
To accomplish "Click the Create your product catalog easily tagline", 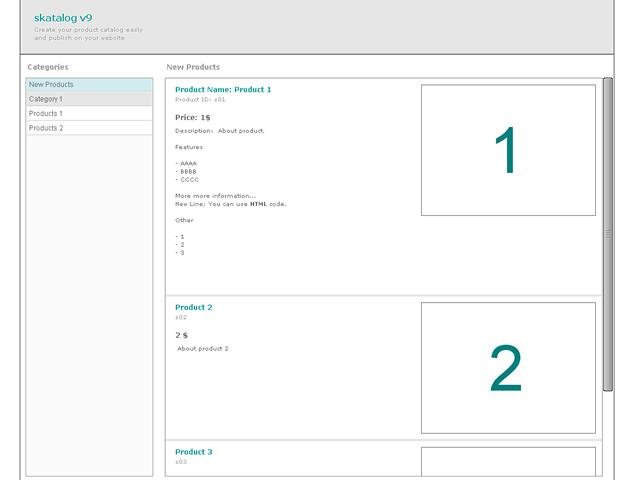I will coord(89,30).
